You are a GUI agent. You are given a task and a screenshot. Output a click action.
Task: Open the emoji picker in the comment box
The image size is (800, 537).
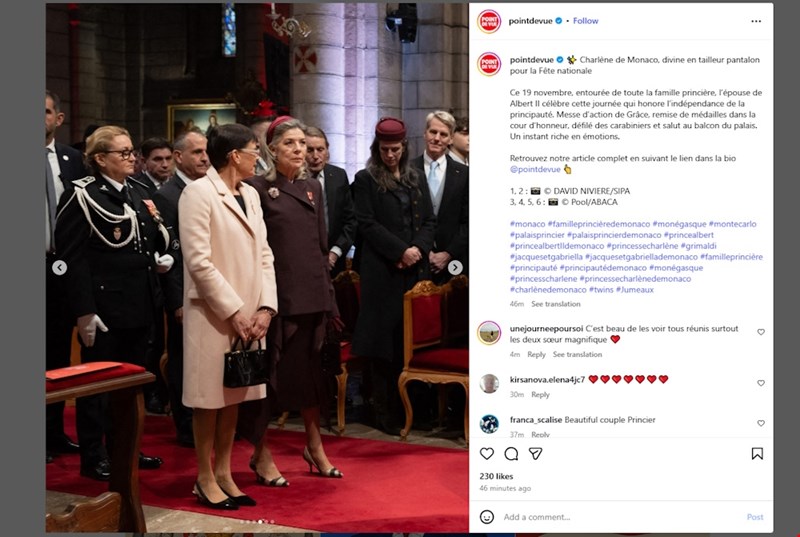tap(487, 517)
